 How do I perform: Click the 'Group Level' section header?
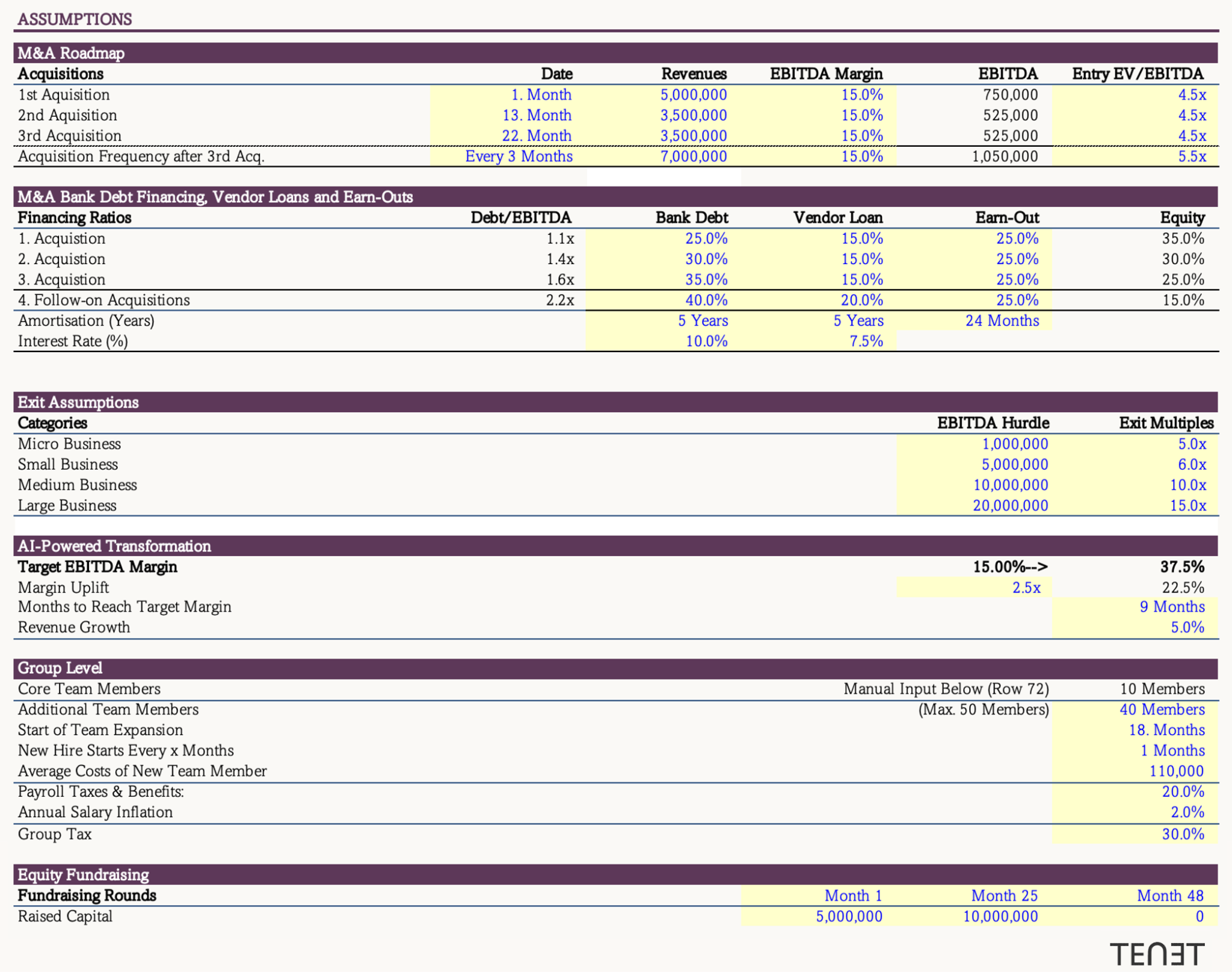click(616, 668)
